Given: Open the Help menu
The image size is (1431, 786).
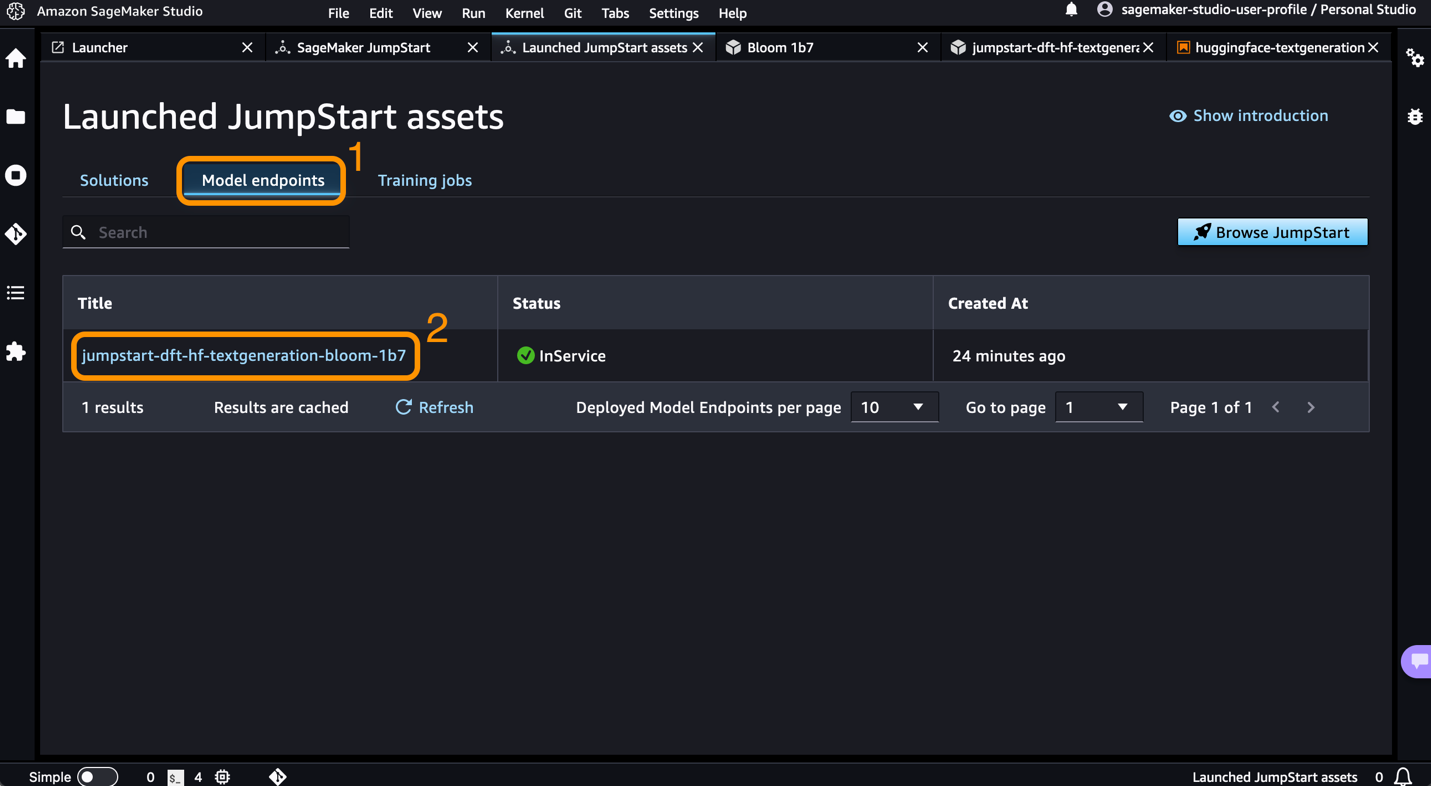Looking at the screenshot, I should (732, 13).
